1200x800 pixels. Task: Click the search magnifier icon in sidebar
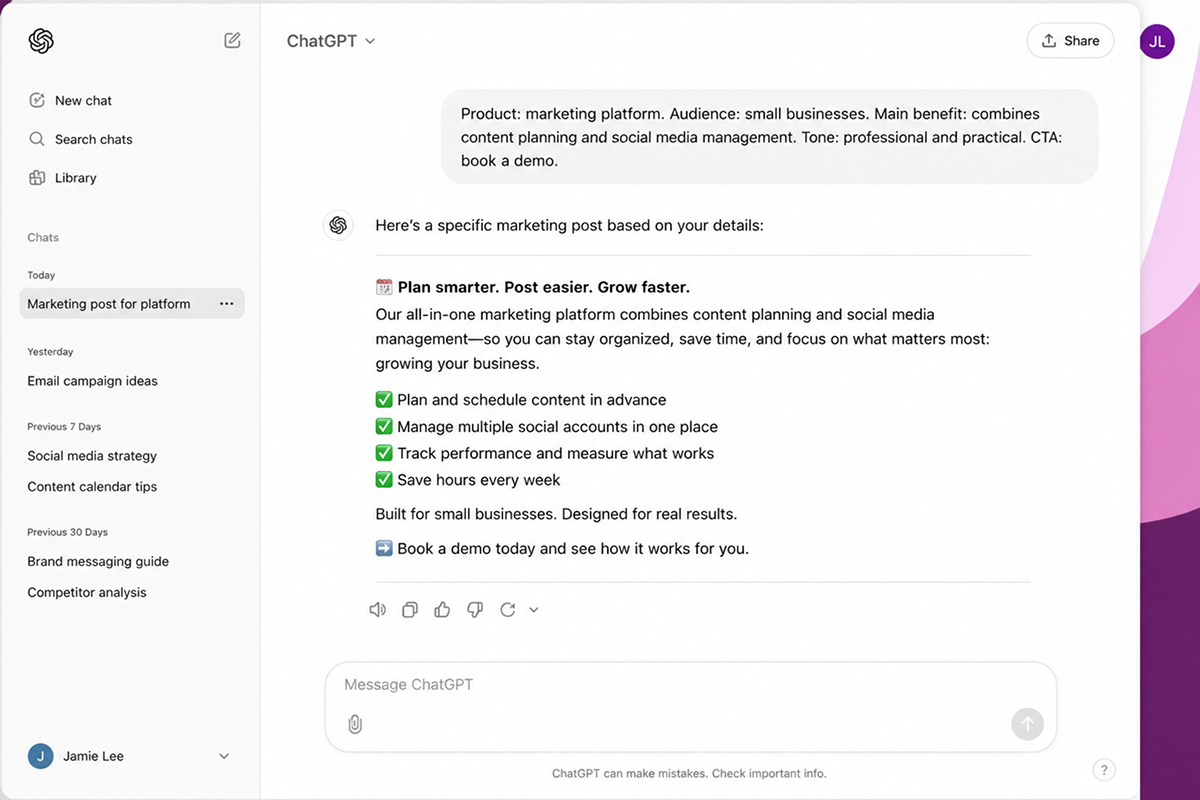pos(37,139)
